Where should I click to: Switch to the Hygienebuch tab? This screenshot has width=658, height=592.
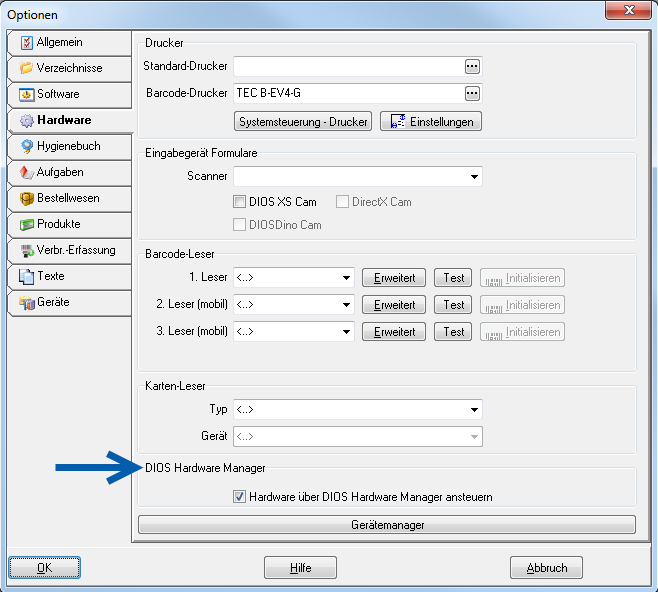click(x=70, y=146)
